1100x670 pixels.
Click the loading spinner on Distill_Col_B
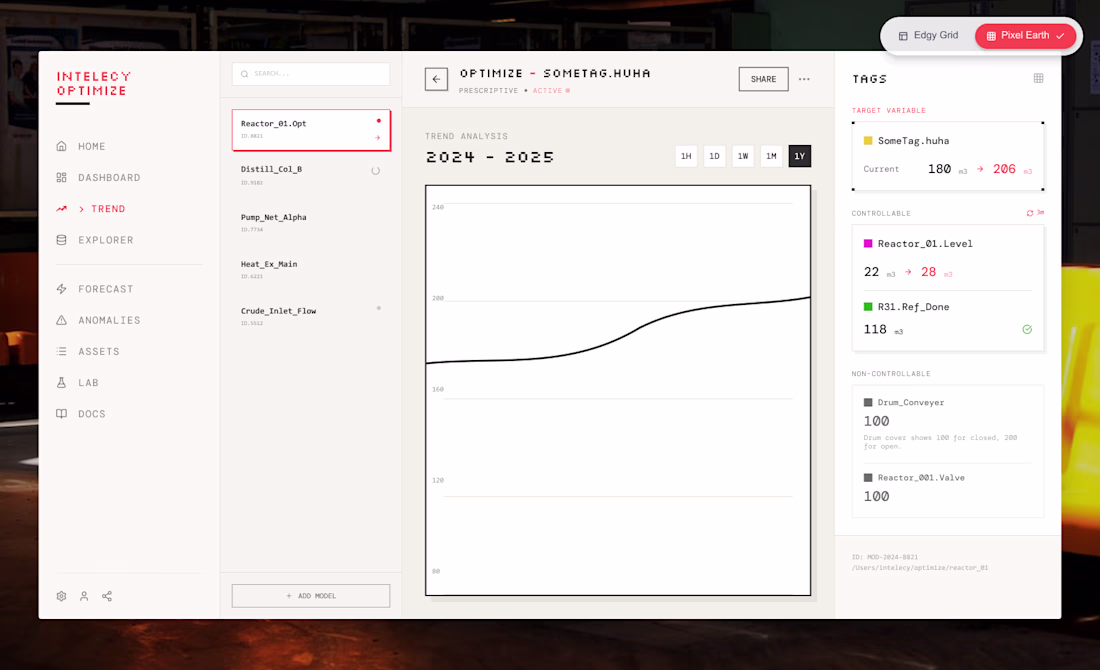375,170
